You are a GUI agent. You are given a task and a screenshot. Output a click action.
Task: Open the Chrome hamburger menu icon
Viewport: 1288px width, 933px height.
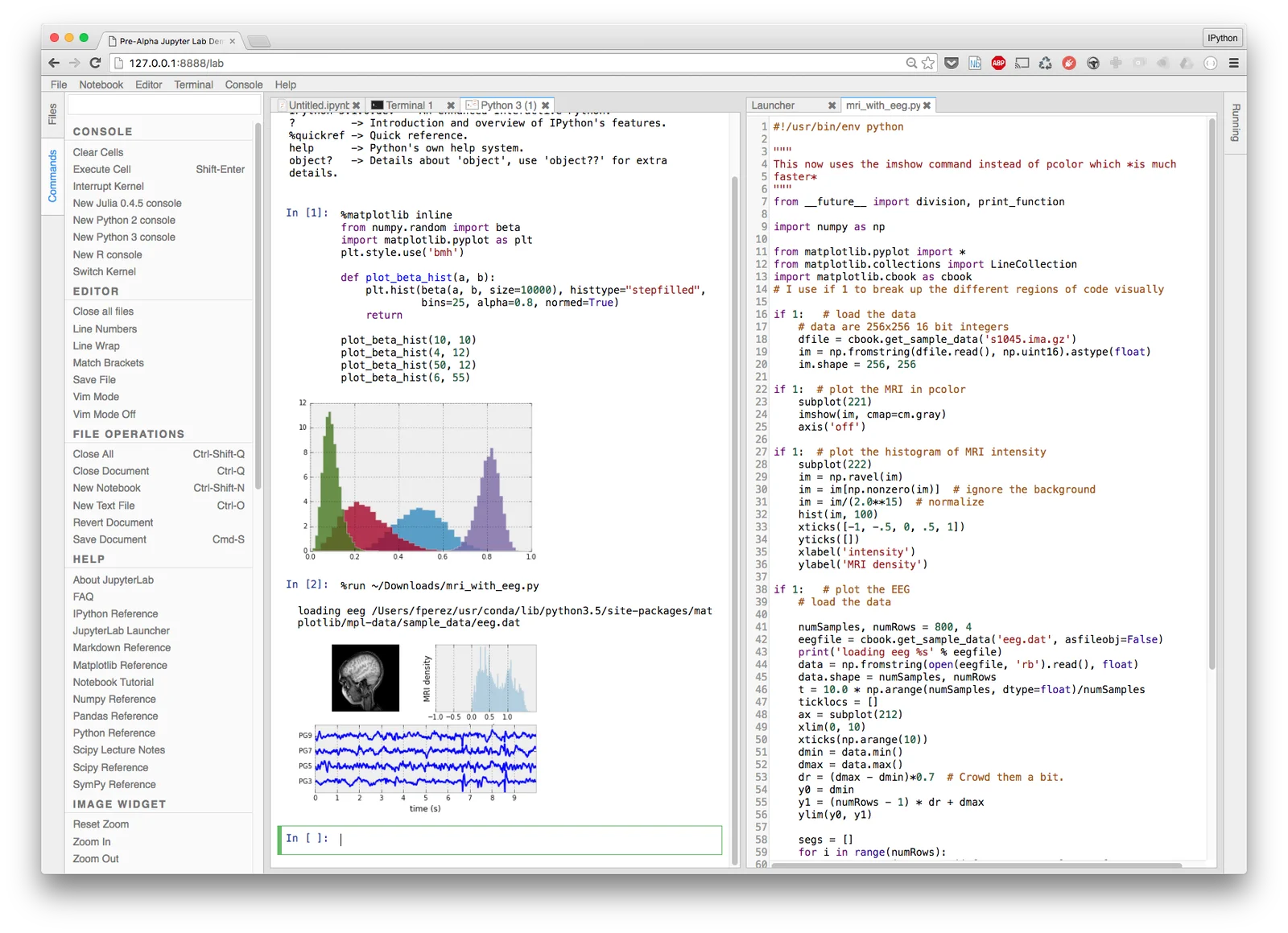[1233, 63]
